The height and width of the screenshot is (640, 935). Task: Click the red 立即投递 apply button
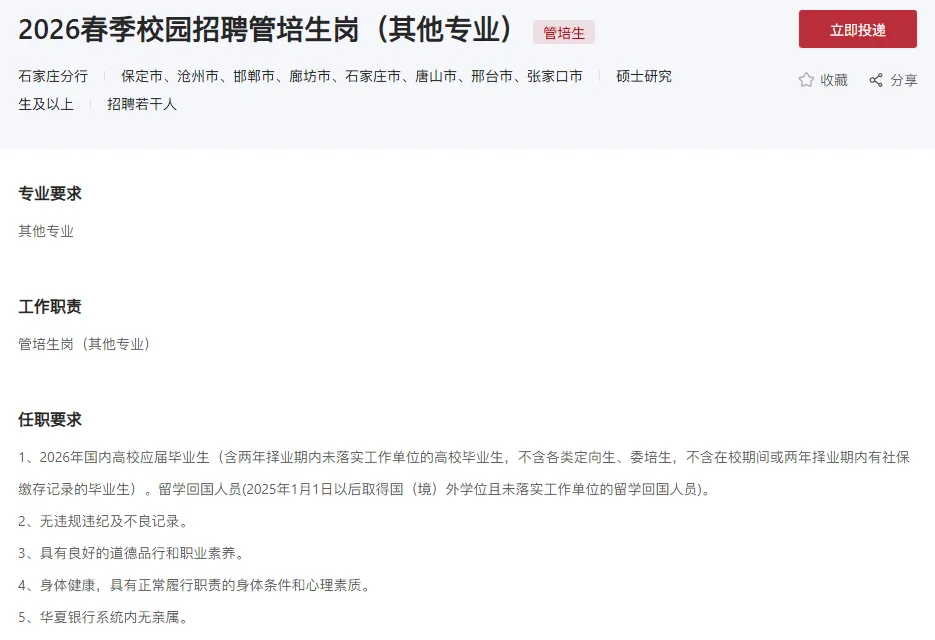(857, 29)
